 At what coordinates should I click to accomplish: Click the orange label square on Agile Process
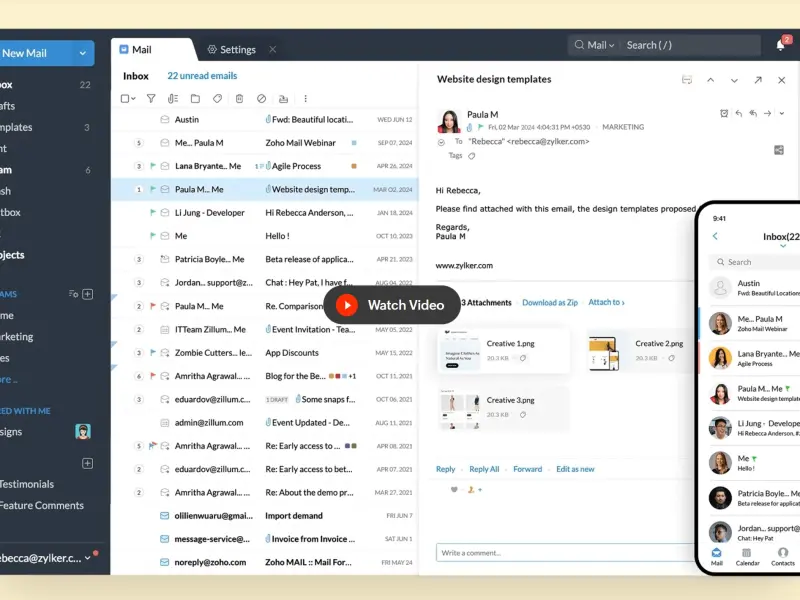pyautogui.click(x=354, y=166)
